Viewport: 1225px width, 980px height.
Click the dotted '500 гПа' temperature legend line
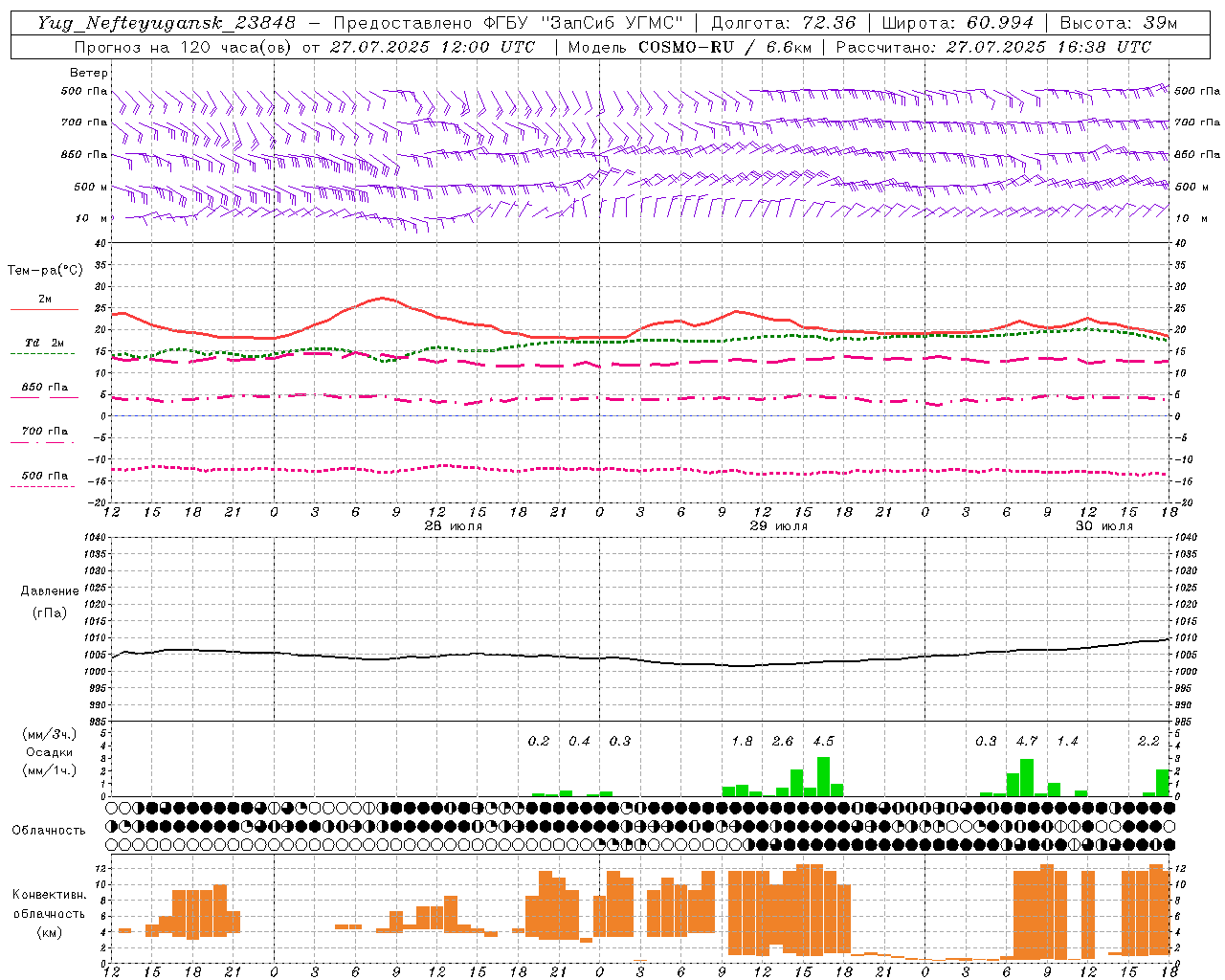pyautogui.click(x=43, y=486)
